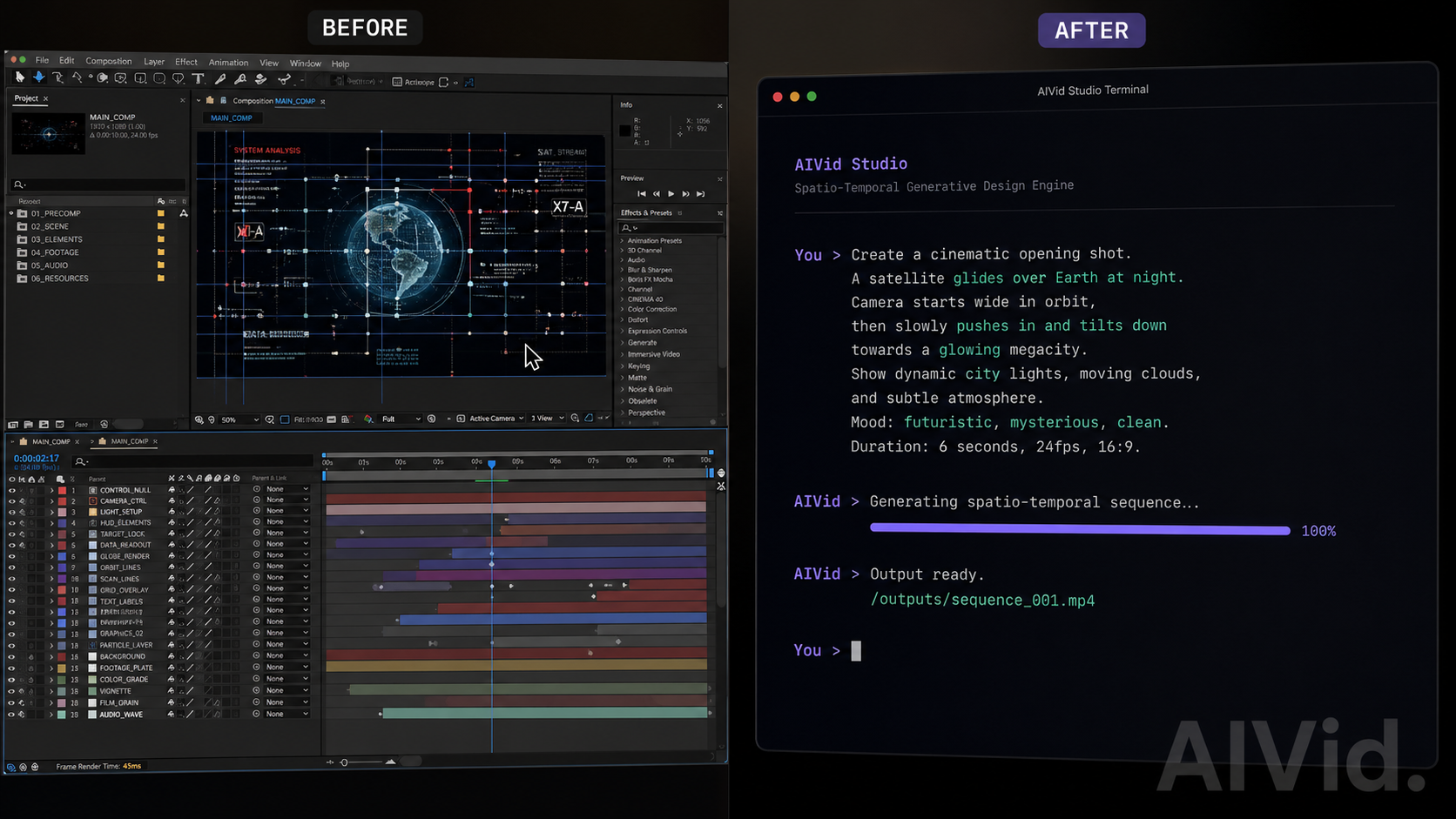
Task: Hide the CONTROL_NULL layer
Action: (x=11, y=490)
